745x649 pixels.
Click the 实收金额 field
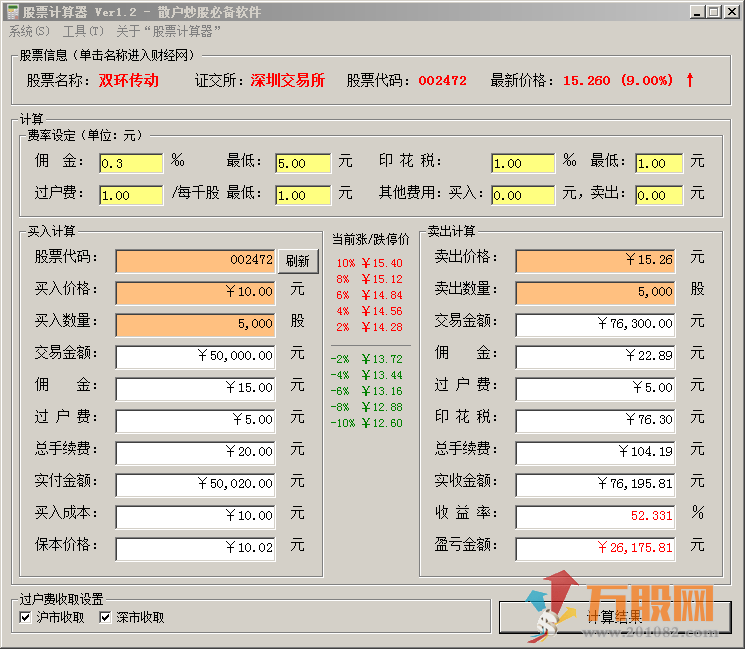[595, 485]
